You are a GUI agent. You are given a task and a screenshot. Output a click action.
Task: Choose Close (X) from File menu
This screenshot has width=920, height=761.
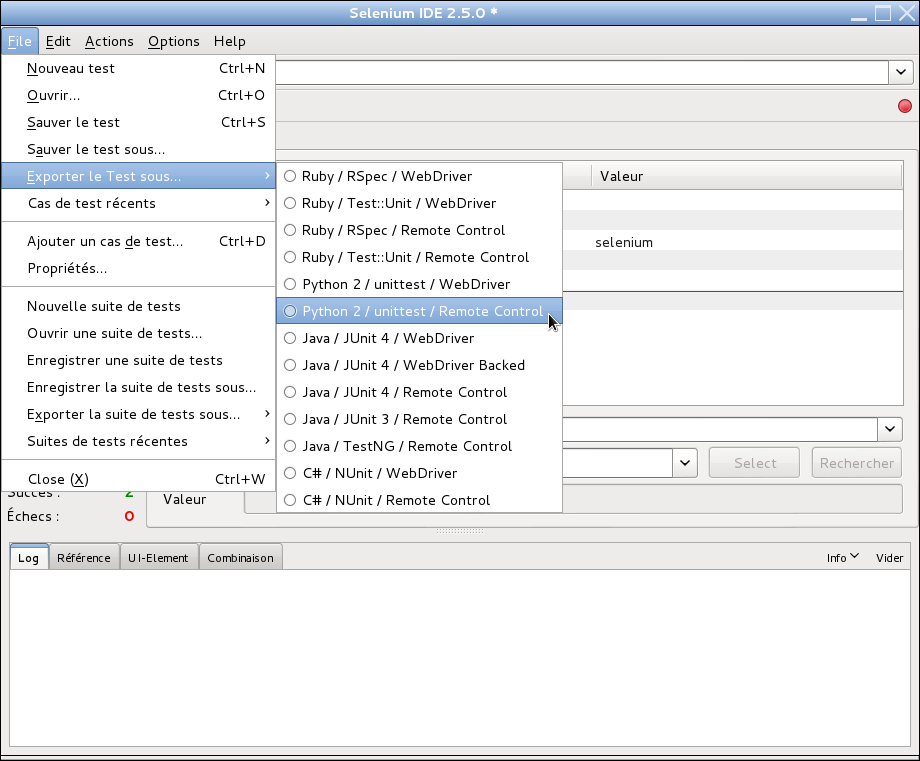click(138, 479)
